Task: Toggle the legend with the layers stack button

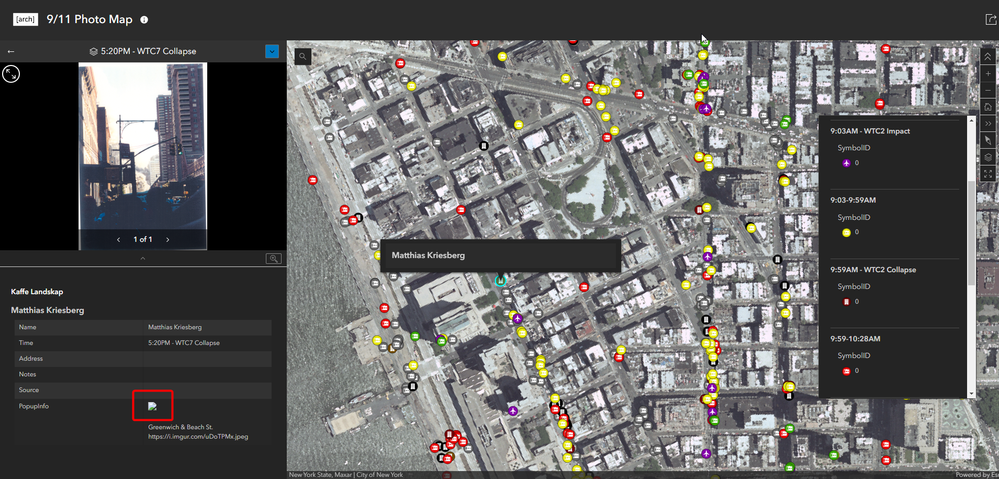Action: tap(988, 157)
